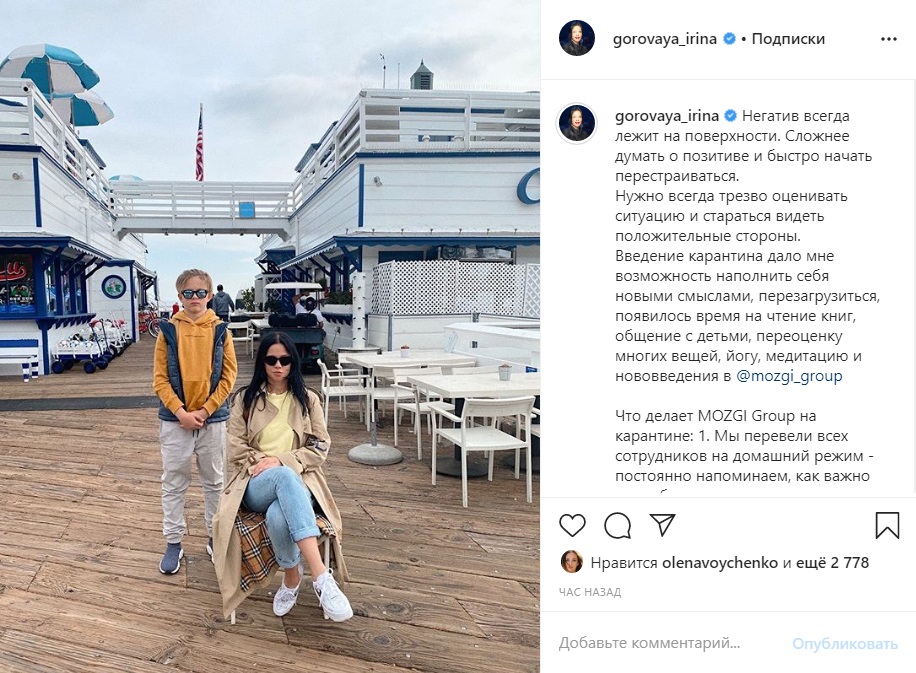The width and height of the screenshot is (916, 673).
Task: Click olenavoychenko liker avatar
Action: click(571, 563)
